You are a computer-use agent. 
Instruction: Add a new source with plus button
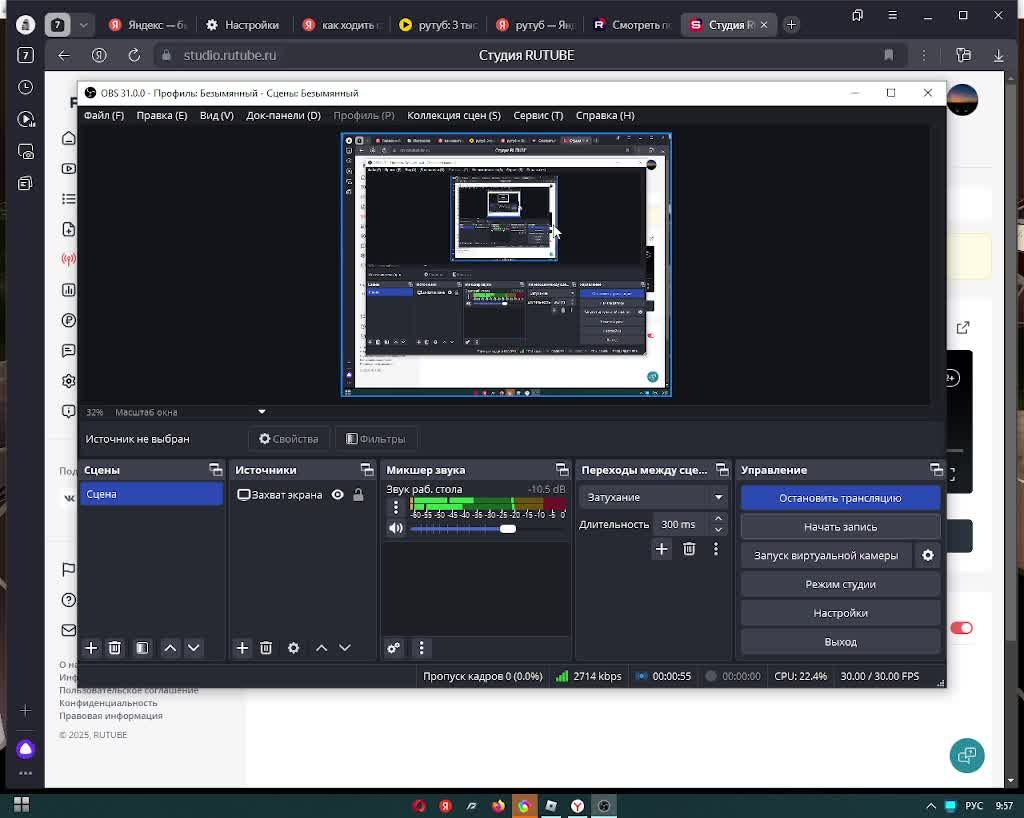(242, 648)
